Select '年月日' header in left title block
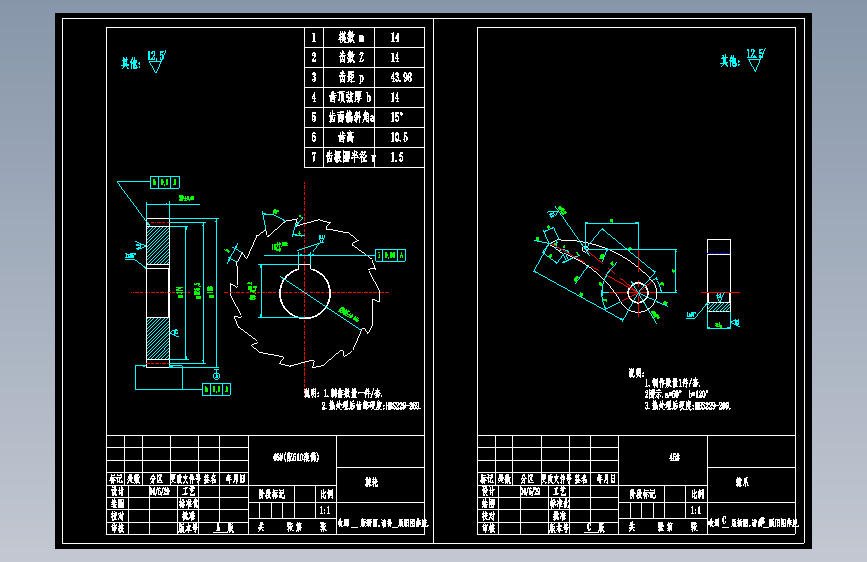Viewport: 867px width, 562px height. [234, 479]
